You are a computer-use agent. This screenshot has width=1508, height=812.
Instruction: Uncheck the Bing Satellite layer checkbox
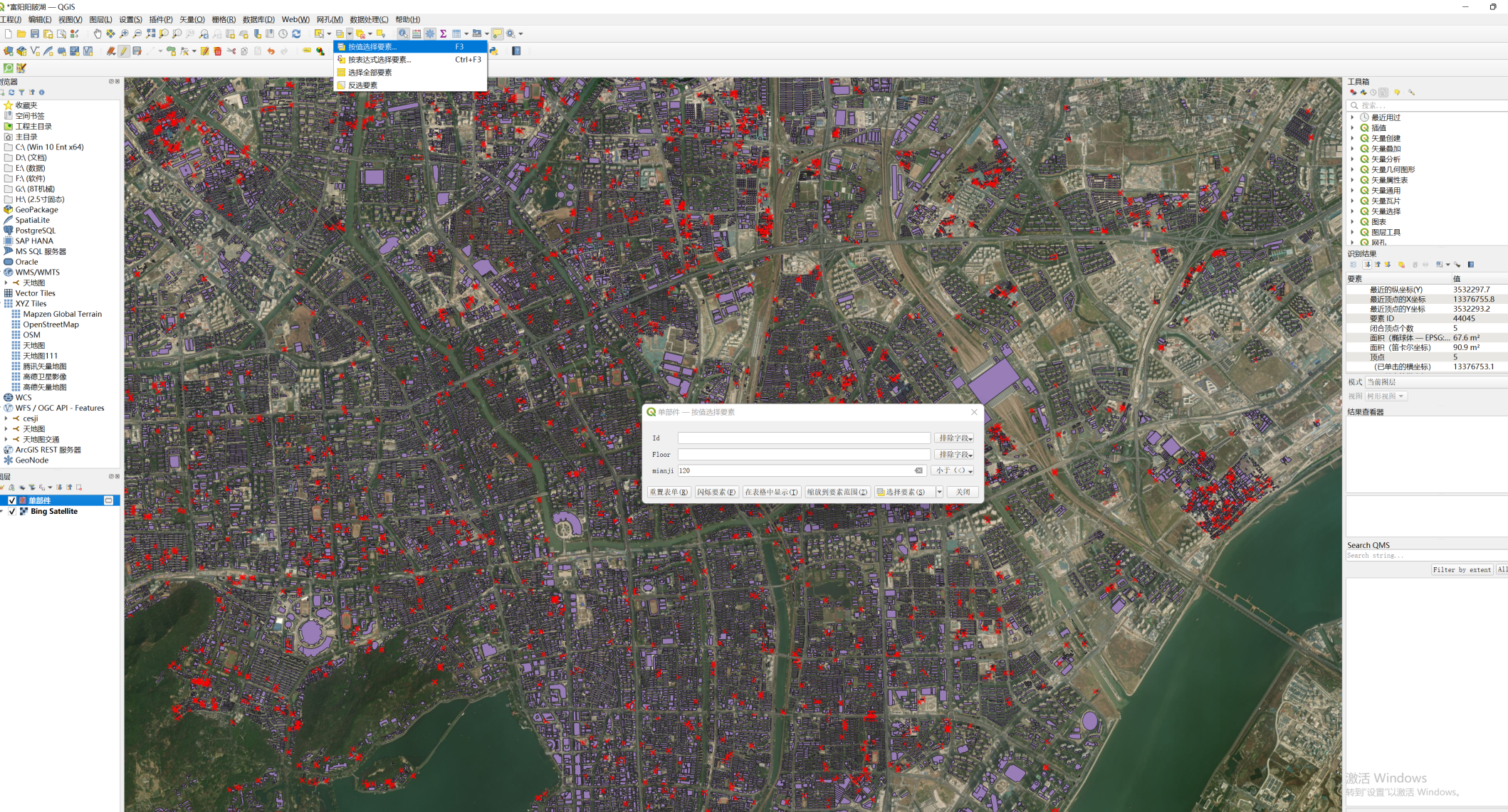(12, 511)
